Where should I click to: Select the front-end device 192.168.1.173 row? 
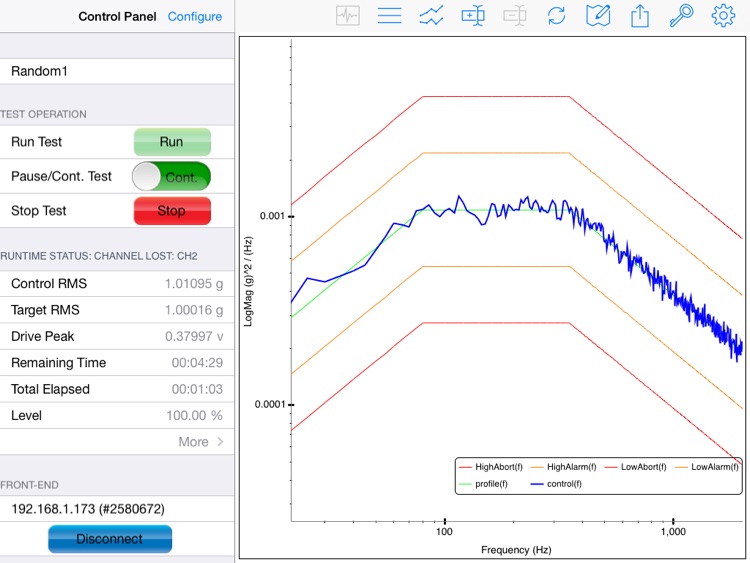[x=117, y=509]
